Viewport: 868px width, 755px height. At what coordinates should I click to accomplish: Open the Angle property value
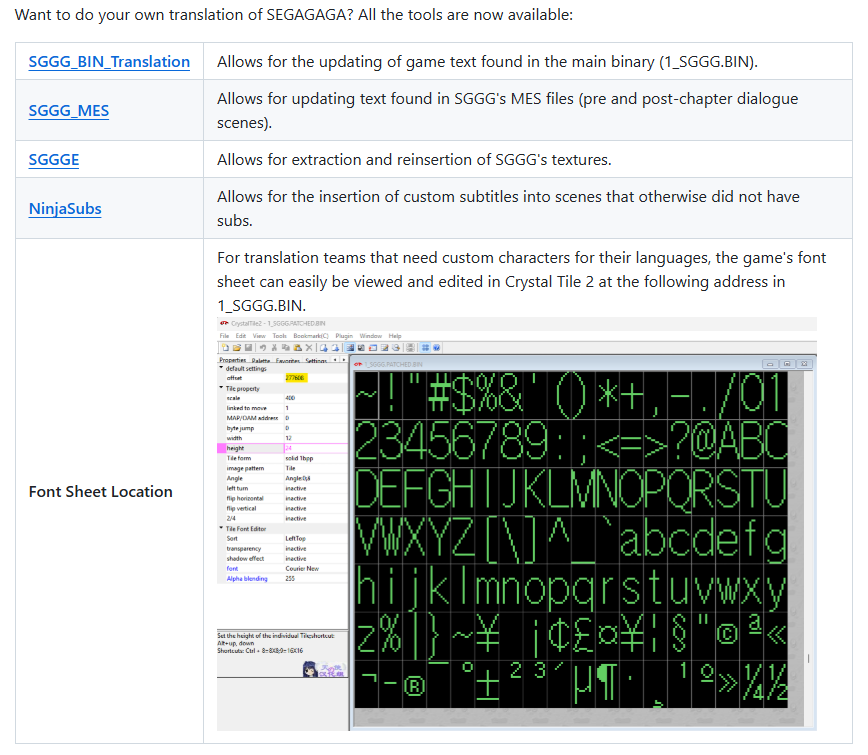point(298,478)
